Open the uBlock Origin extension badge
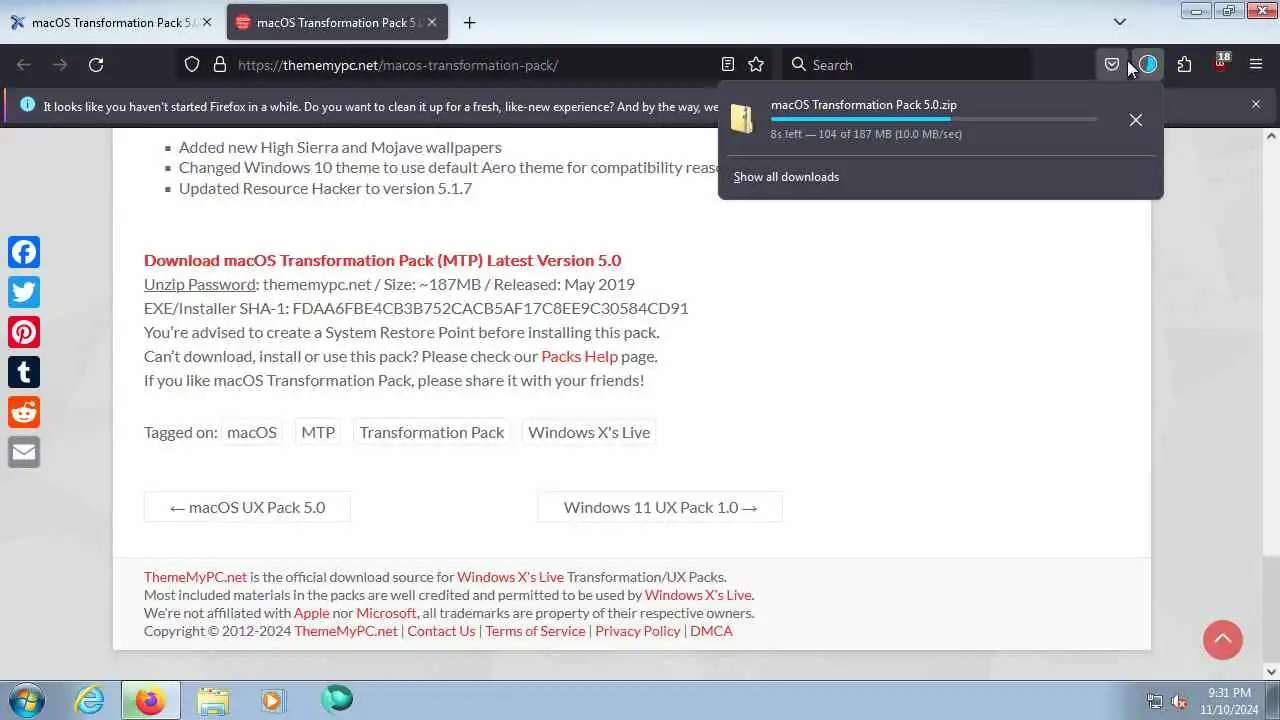Image resolution: width=1280 pixels, height=720 pixels. [1221, 63]
